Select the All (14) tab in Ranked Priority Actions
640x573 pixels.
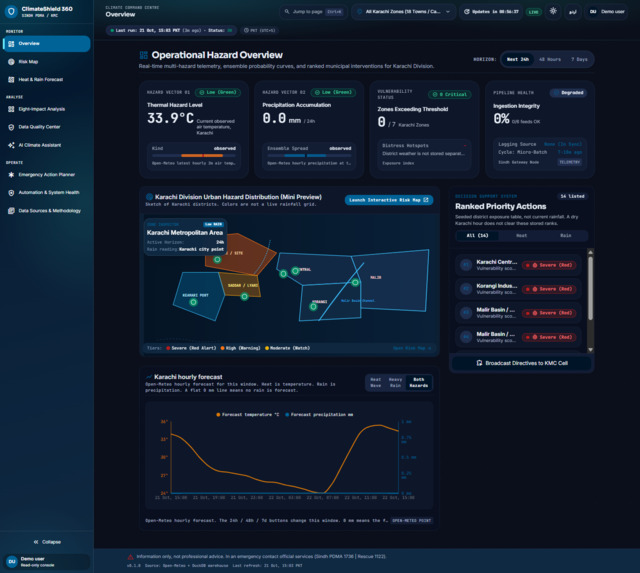tap(477, 235)
